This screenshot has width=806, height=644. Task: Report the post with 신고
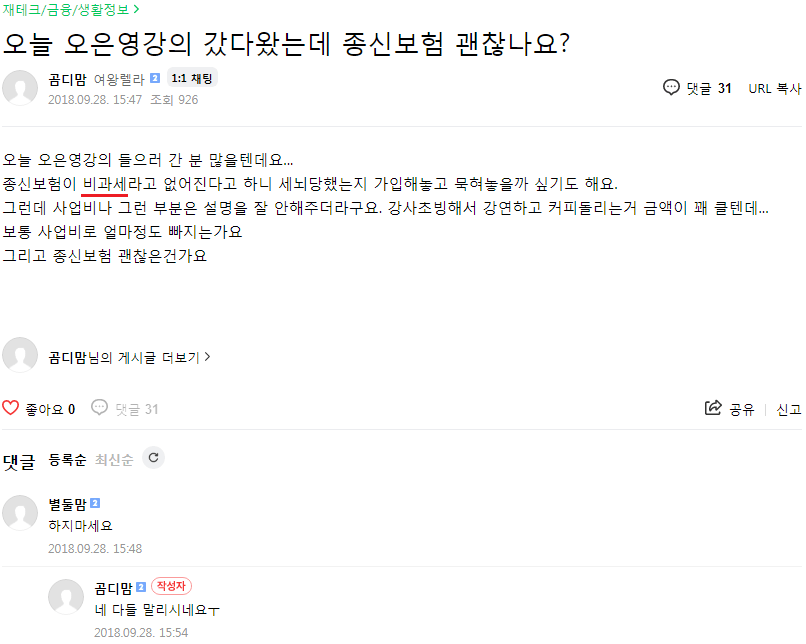(789, 409)
